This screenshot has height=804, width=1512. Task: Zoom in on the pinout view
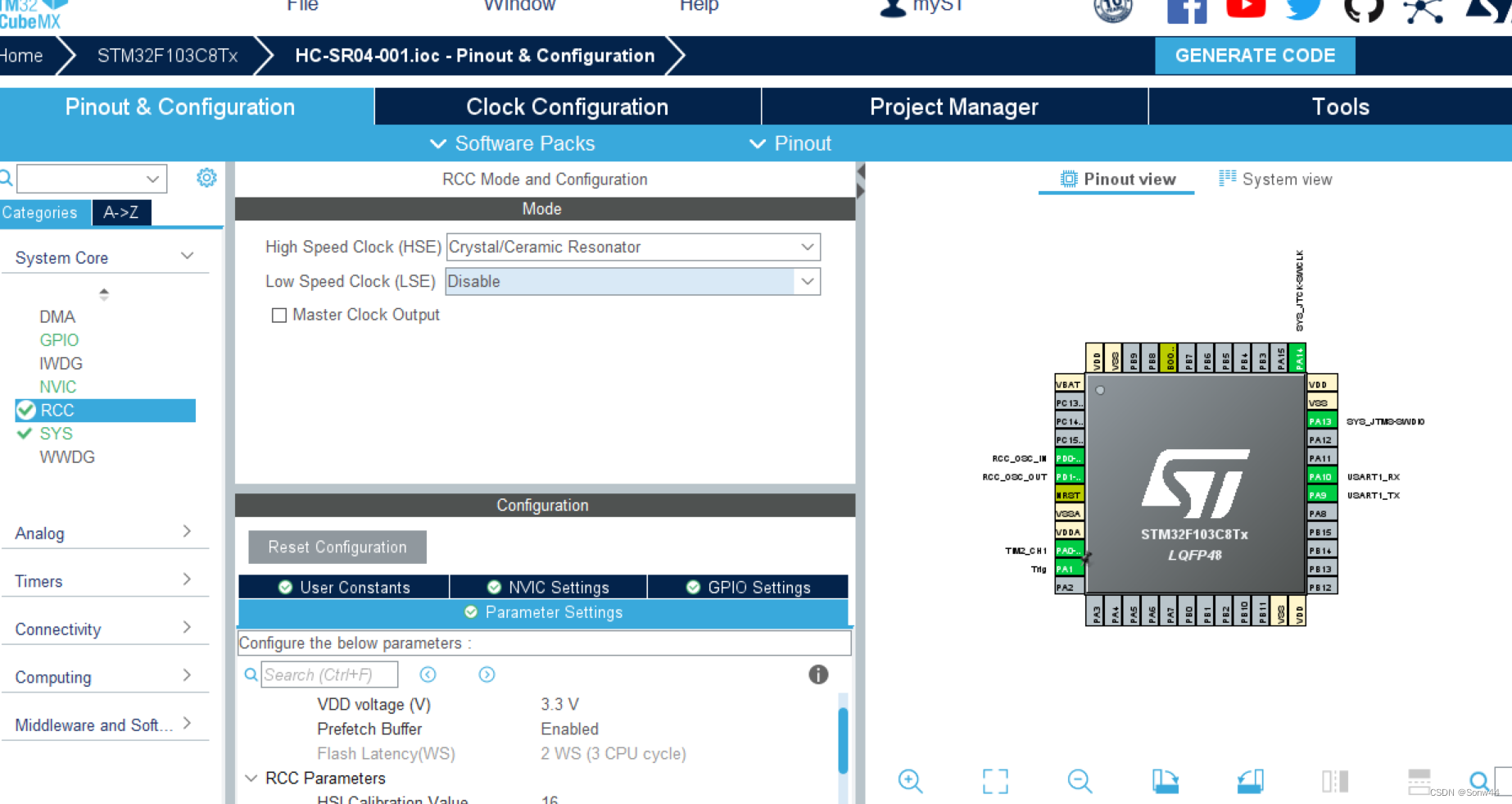(910, 781)
